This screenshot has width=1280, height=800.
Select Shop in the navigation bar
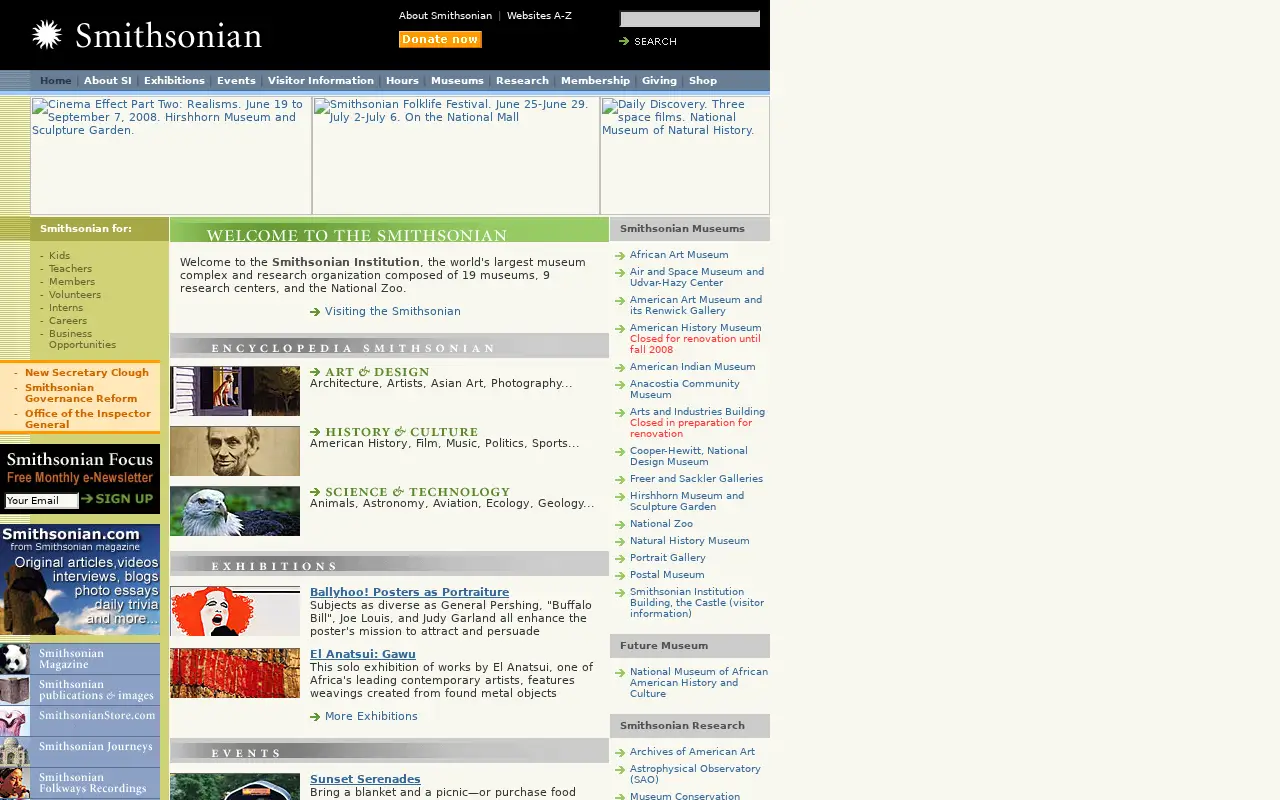(x=703, y=81)
